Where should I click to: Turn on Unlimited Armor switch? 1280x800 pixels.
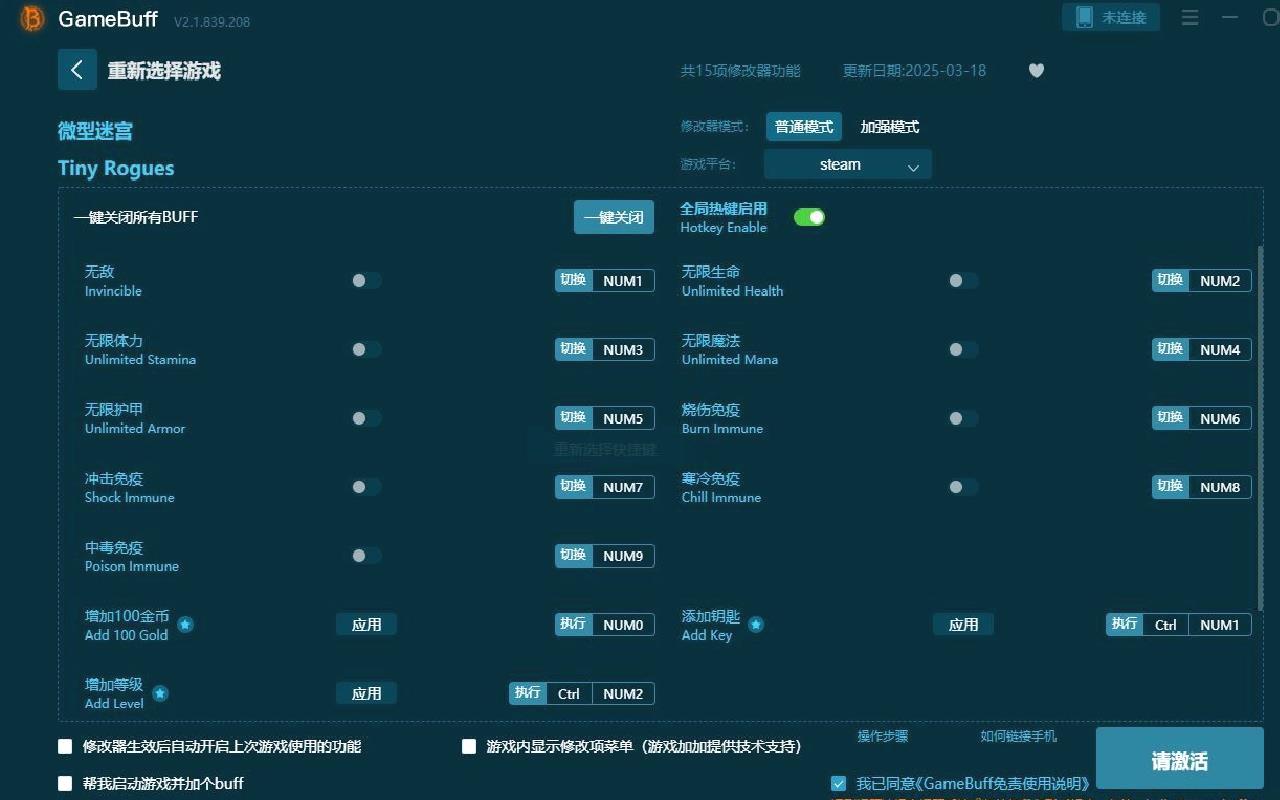366,418
